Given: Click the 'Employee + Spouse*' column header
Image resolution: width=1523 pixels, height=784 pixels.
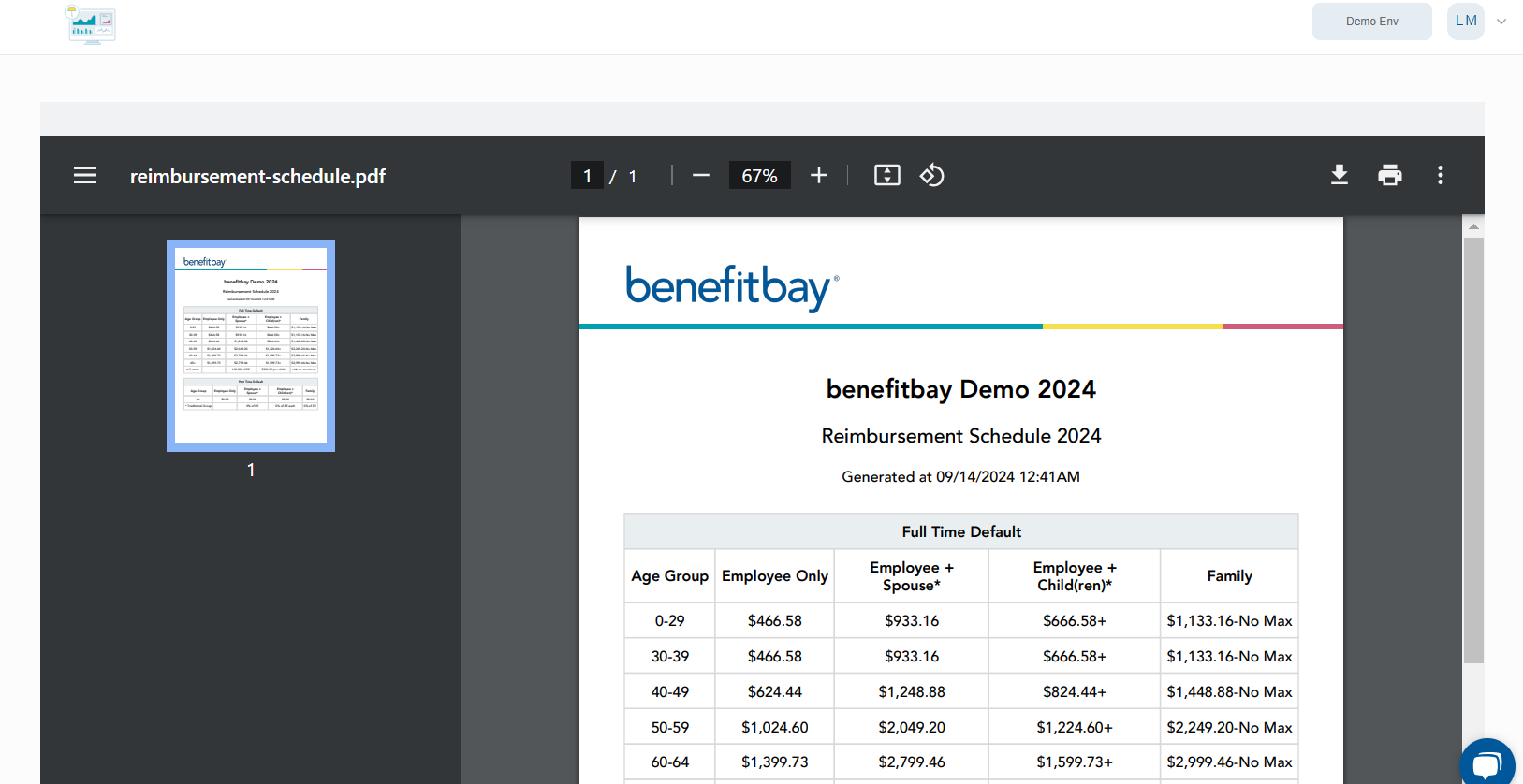Looking at the screenshot, I should tap(912, 576).
